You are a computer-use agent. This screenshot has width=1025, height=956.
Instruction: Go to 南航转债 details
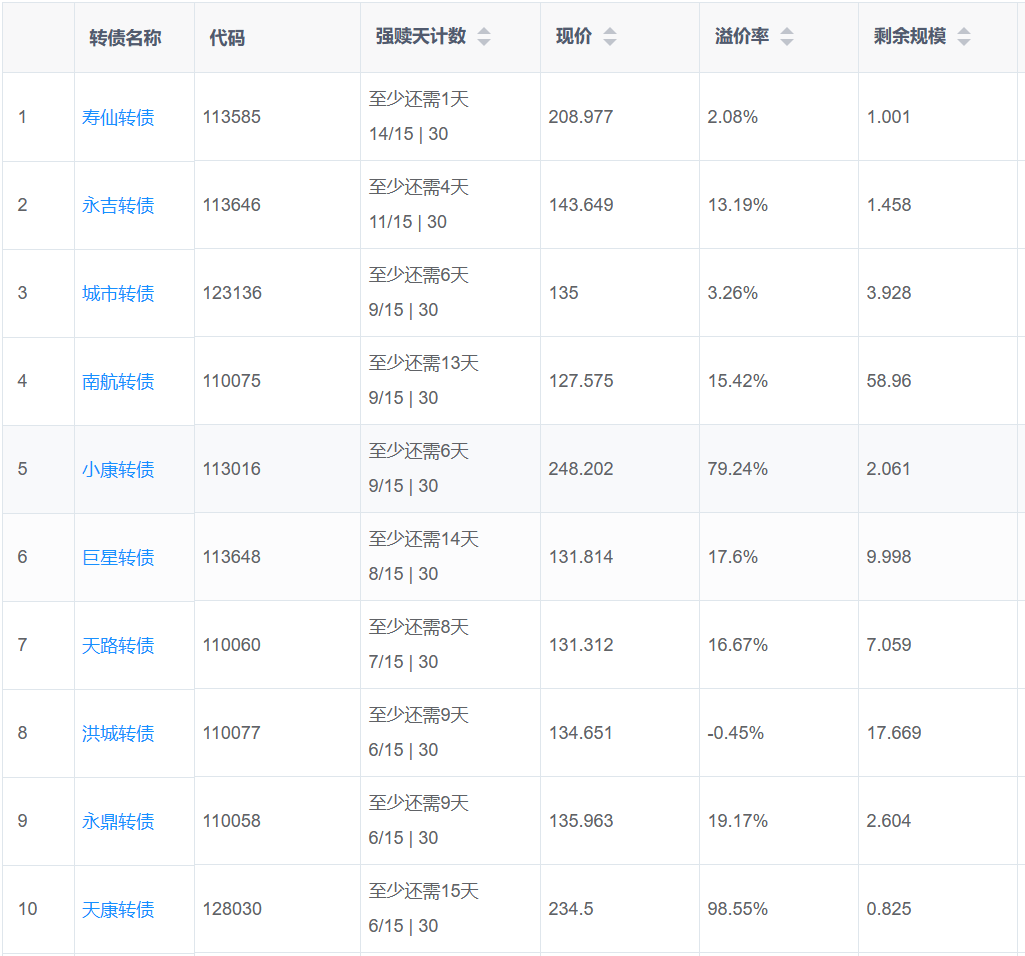point(118,381)
